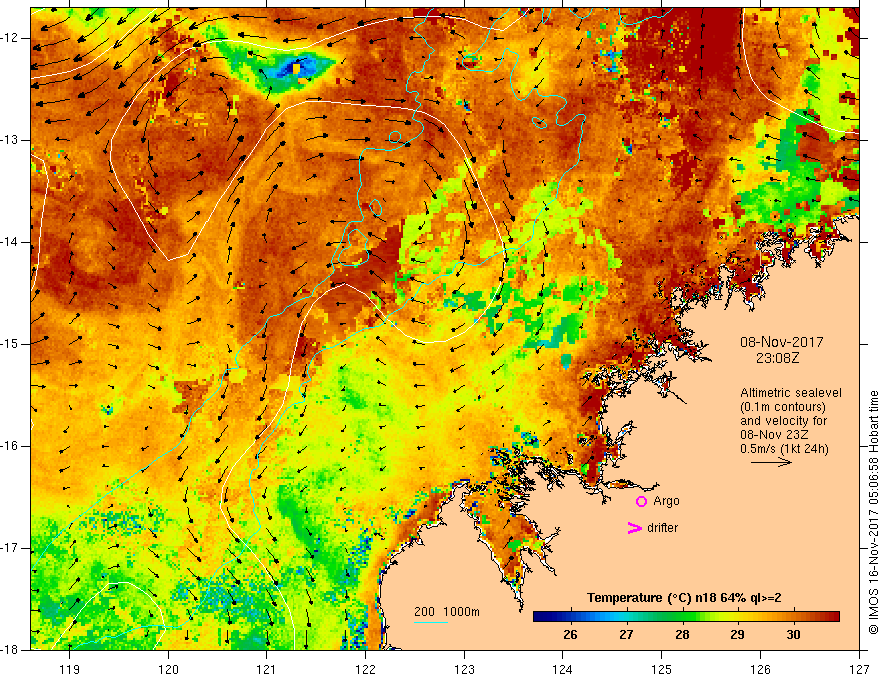This screenshot has width=880, height=680.
Task: Click the '119' longitude axis label
Action: 70,669
